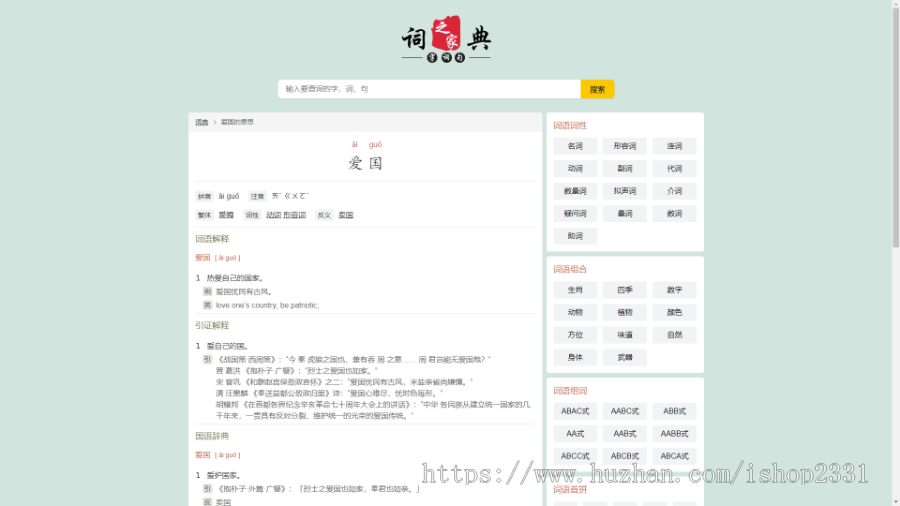Screen dimensions: 900x506
Task: Click the English definition 'love one's country'
Action: [x=267, y=305]
